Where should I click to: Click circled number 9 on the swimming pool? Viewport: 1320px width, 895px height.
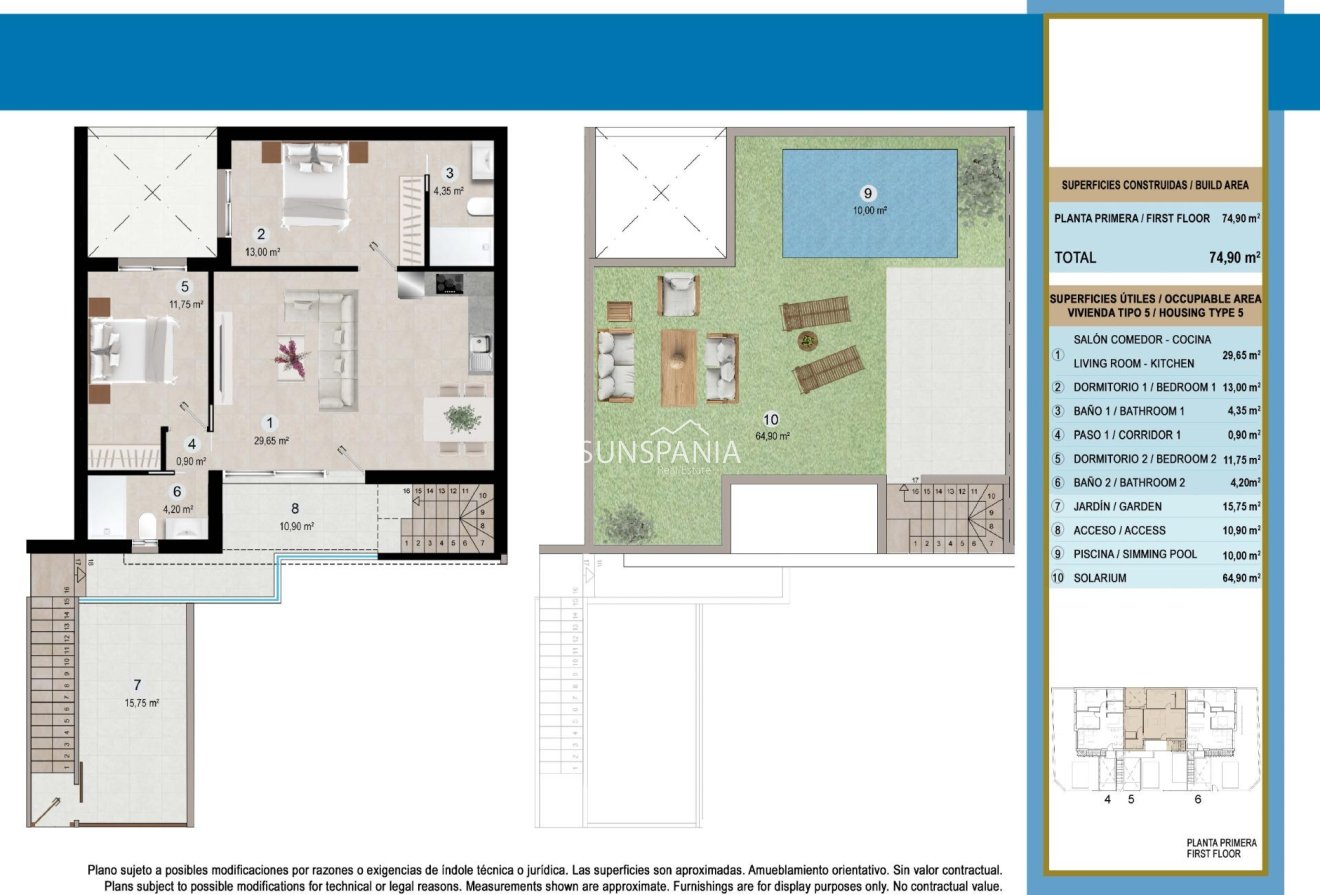pos(868,193)
